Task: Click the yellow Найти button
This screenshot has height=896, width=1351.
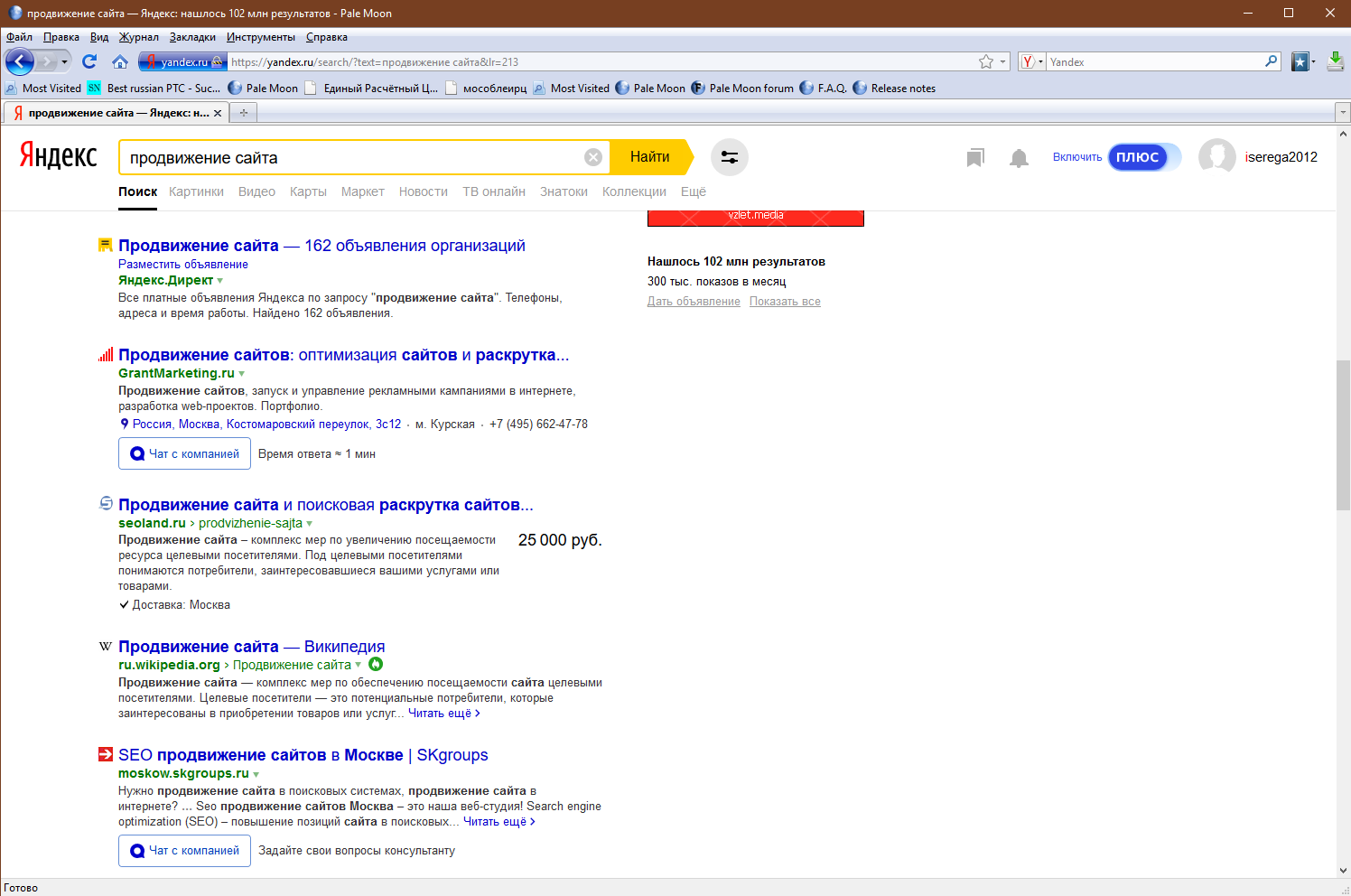Action: pyautogui.click(x=650, y=157)
